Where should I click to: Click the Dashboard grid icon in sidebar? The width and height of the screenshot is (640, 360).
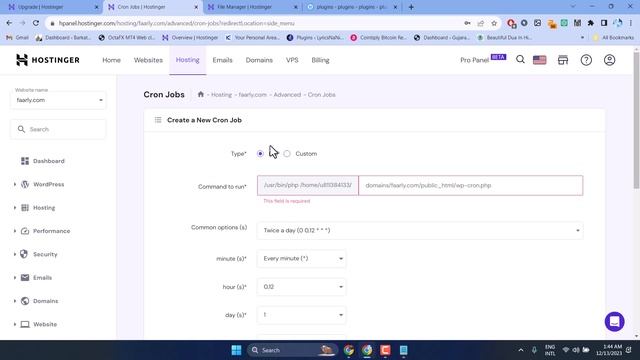[x=25, y=161]
